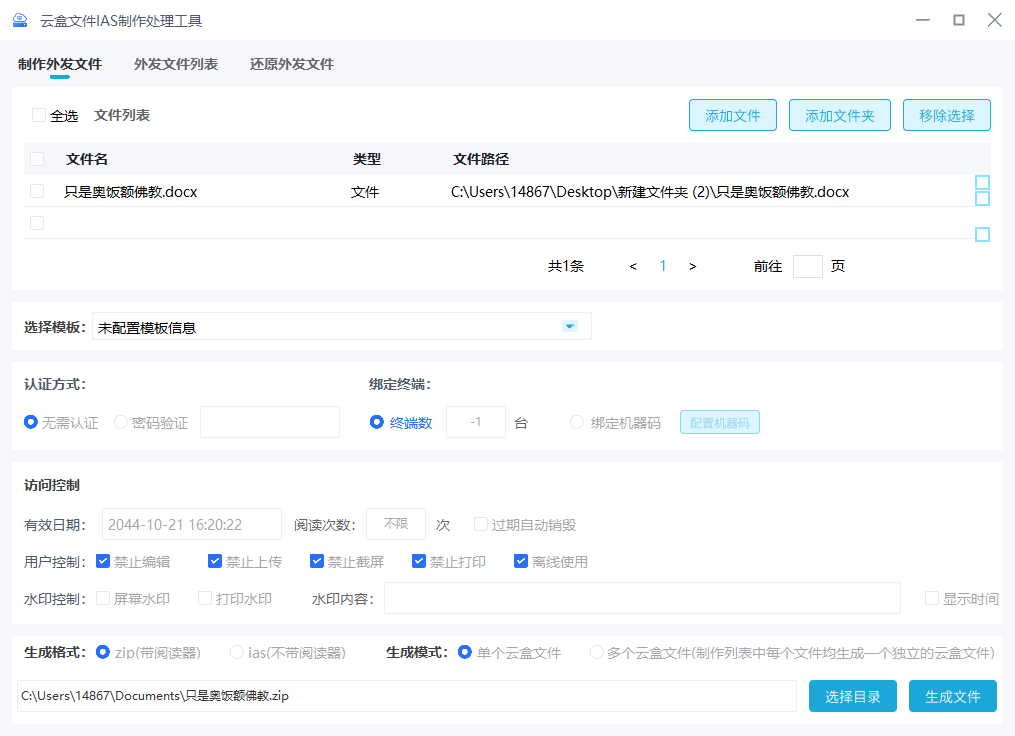Uncheck the 禁止编辑 checkbox
Screen dimensions: 1015x736
point(102,561)
